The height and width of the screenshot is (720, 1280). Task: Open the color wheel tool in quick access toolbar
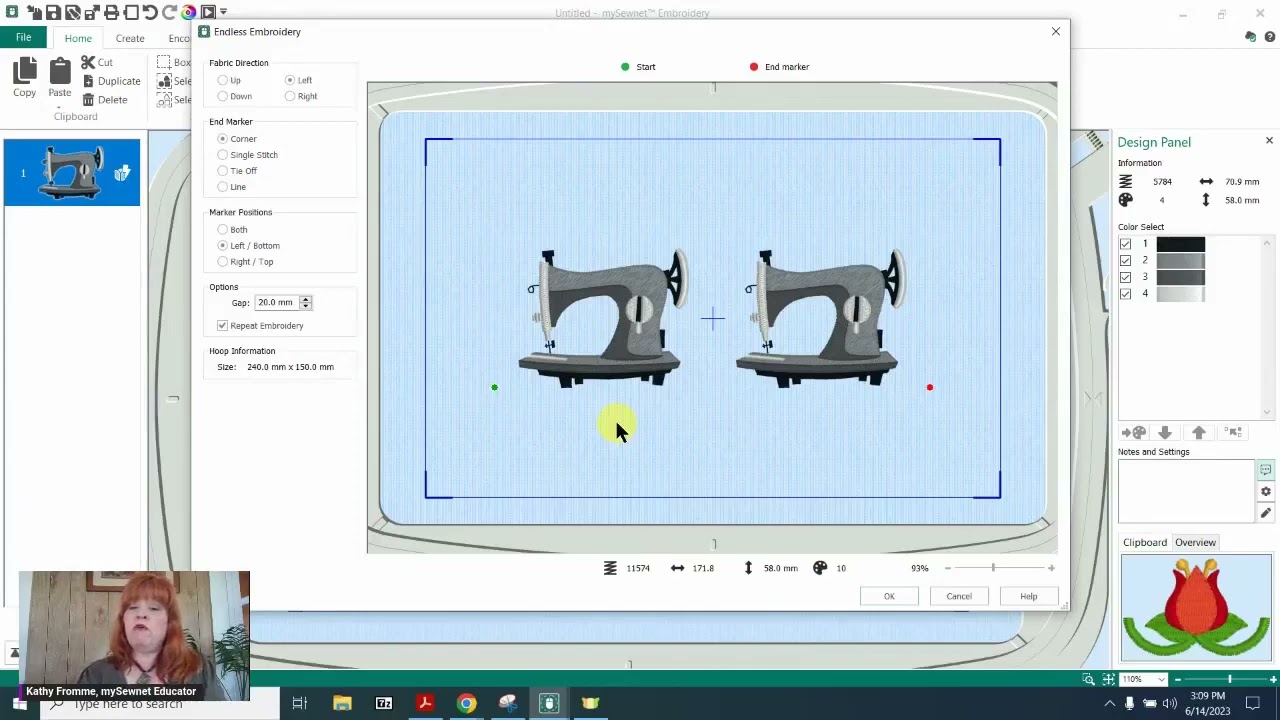pyautogui.click(x=189, y=13)
